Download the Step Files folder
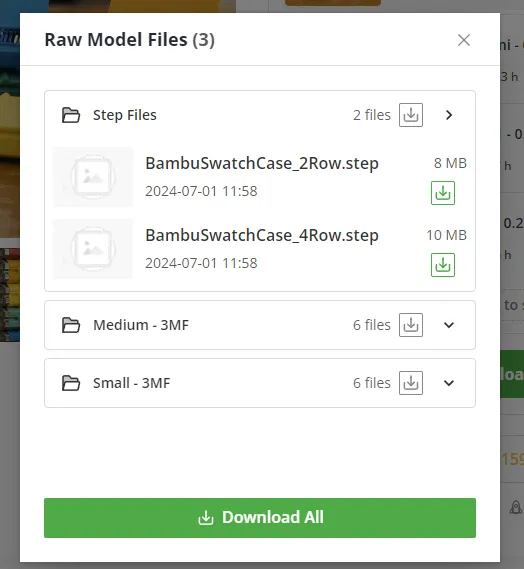Viewport: 524px width, 569px height. coord(411,115)
